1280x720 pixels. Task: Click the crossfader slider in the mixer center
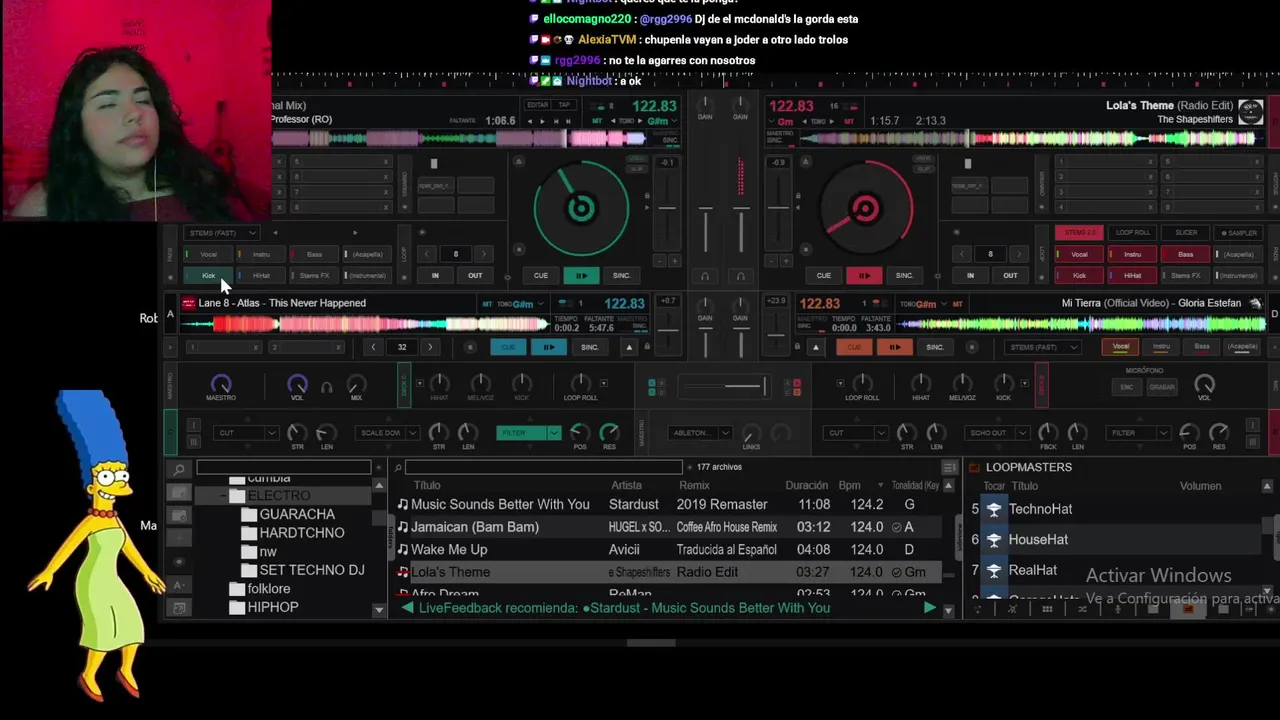tap(722, 386)
